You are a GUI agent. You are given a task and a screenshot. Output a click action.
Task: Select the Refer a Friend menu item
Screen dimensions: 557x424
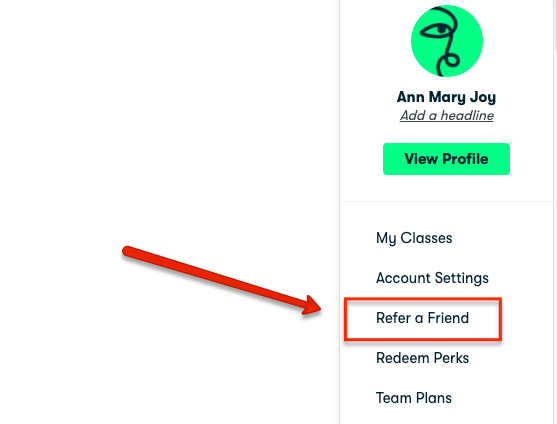(422, 318)
